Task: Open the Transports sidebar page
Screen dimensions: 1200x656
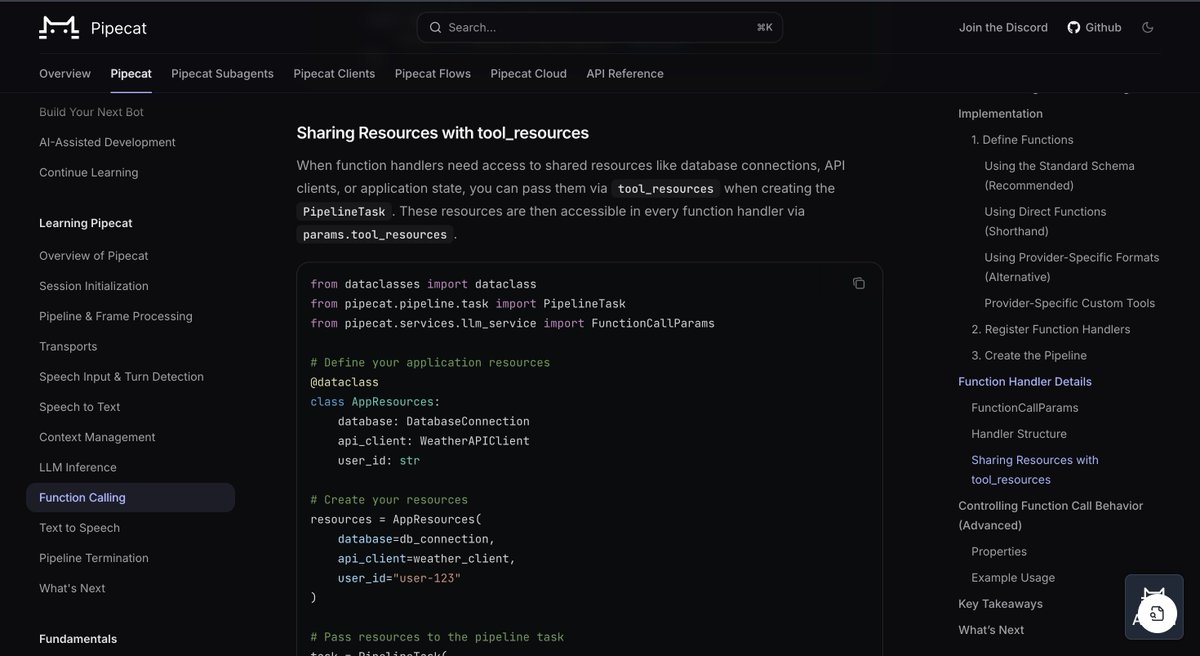Action: pos(68,346)
